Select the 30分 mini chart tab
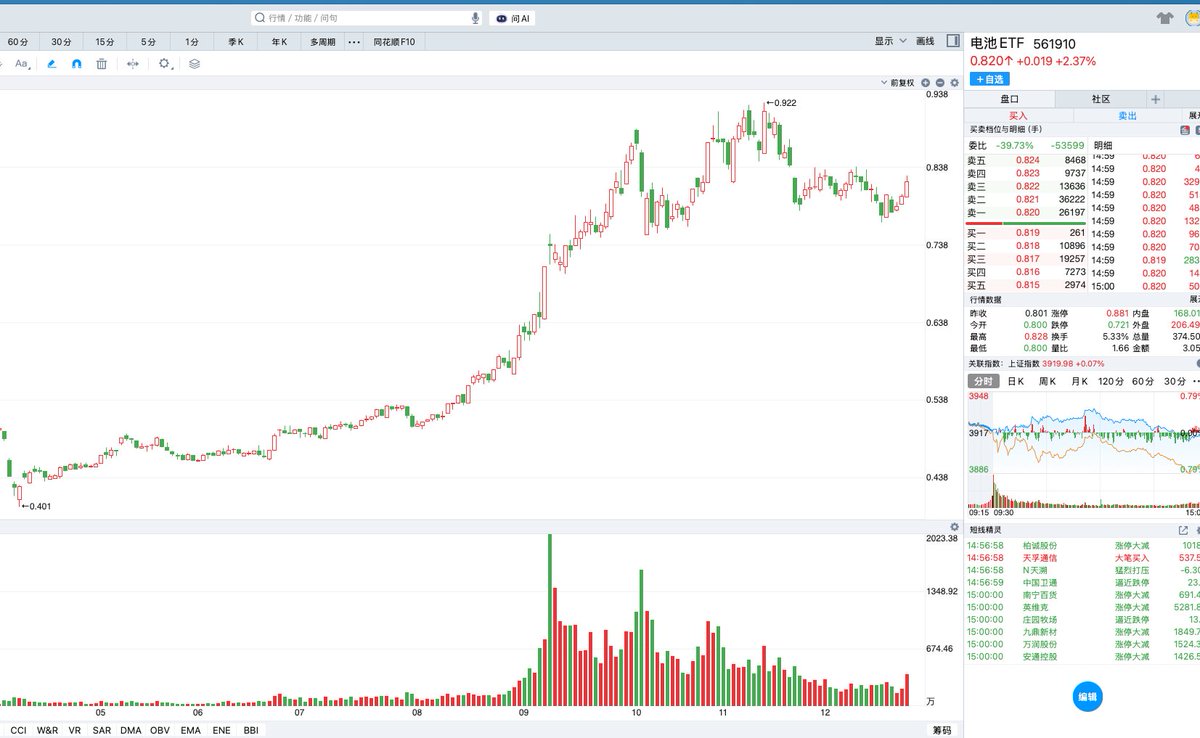 pos(1175,382)
